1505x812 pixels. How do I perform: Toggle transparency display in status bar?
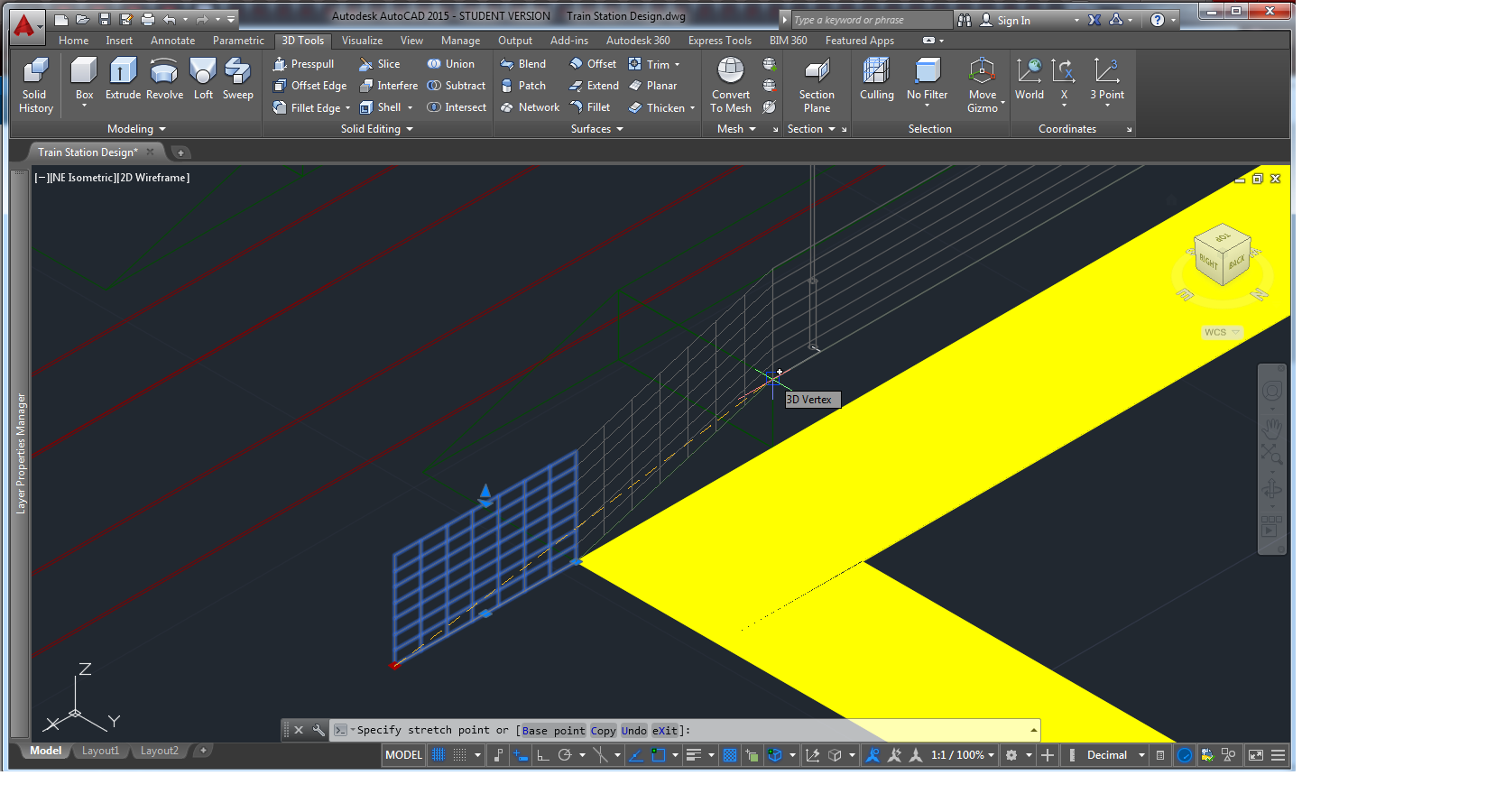tap(730, 755)
